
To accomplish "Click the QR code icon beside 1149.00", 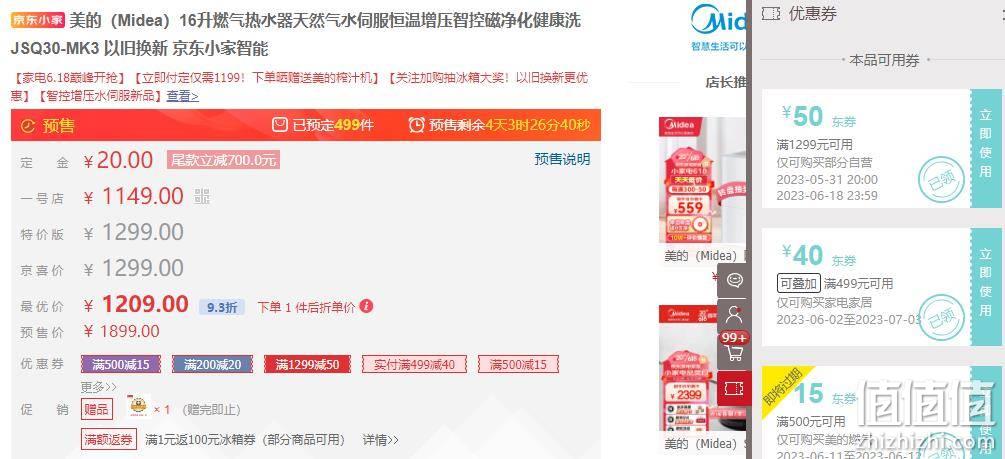I will point(202,197).
